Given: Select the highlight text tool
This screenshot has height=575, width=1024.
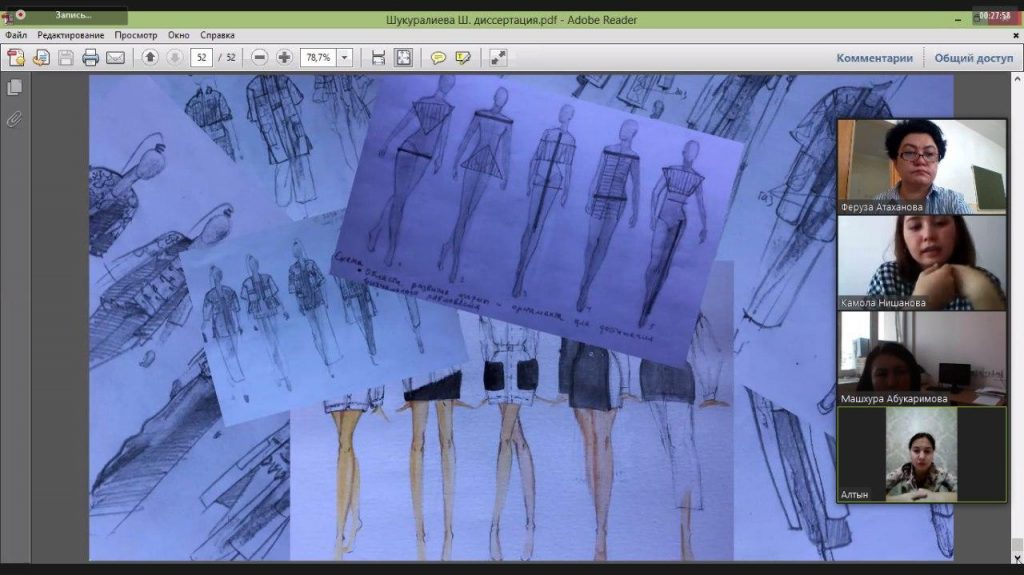Looking at the screenshot, I should (463, 58).
